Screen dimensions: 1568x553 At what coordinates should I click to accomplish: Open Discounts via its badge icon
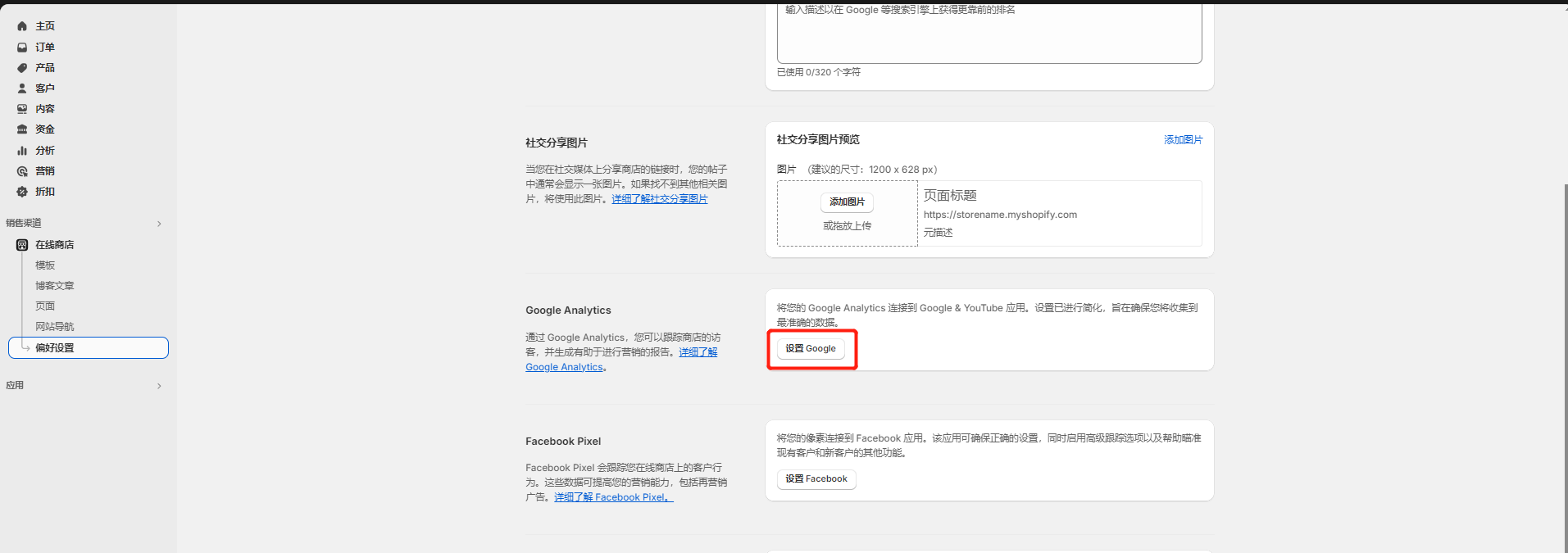pos(22,192)
